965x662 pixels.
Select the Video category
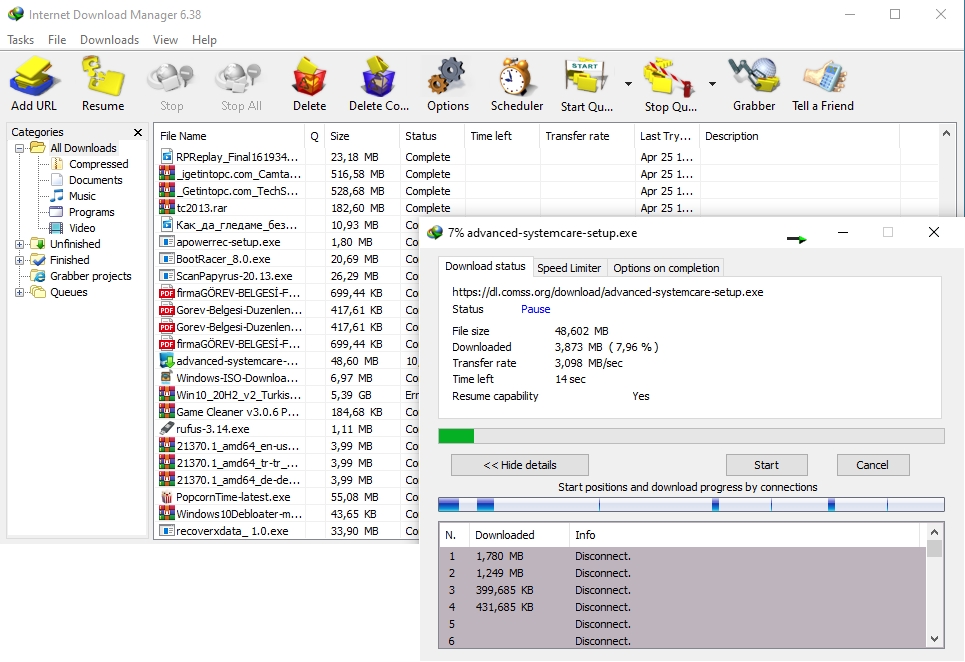(82, 228)
